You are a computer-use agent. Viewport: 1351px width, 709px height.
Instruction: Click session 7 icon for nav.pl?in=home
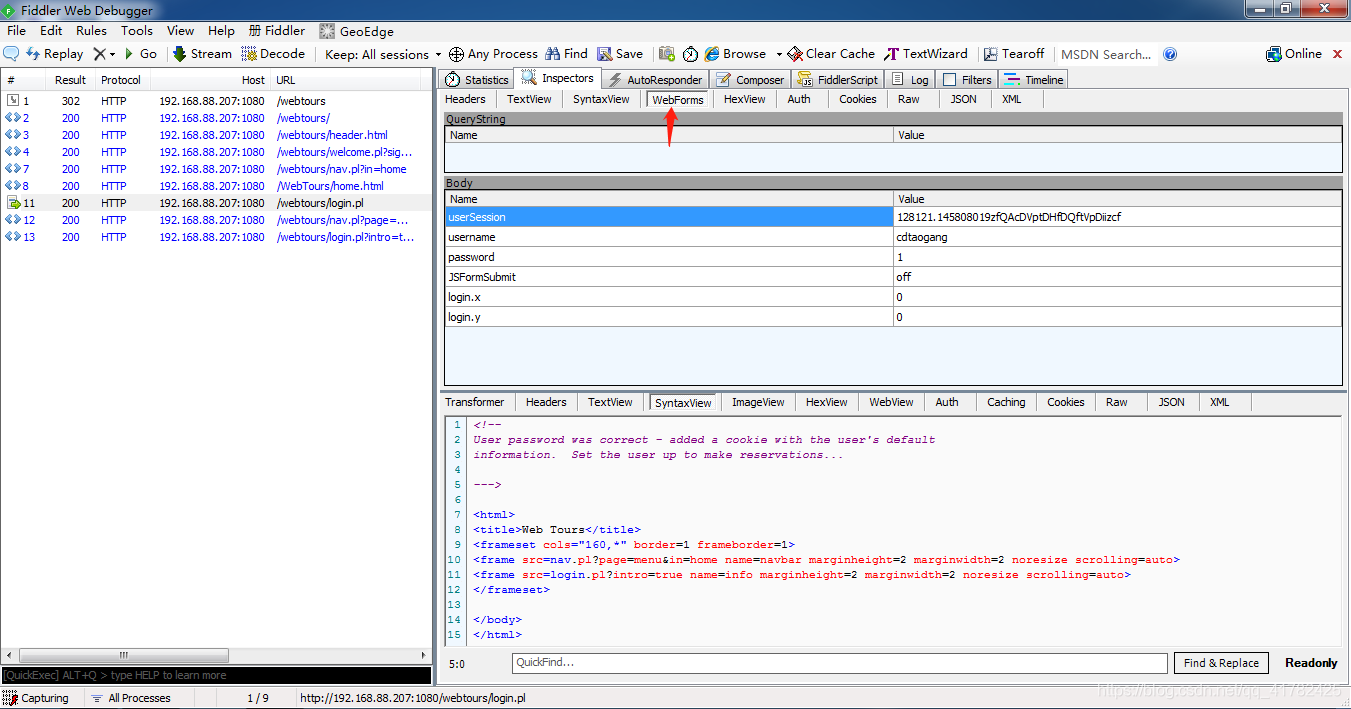(12, 169)
